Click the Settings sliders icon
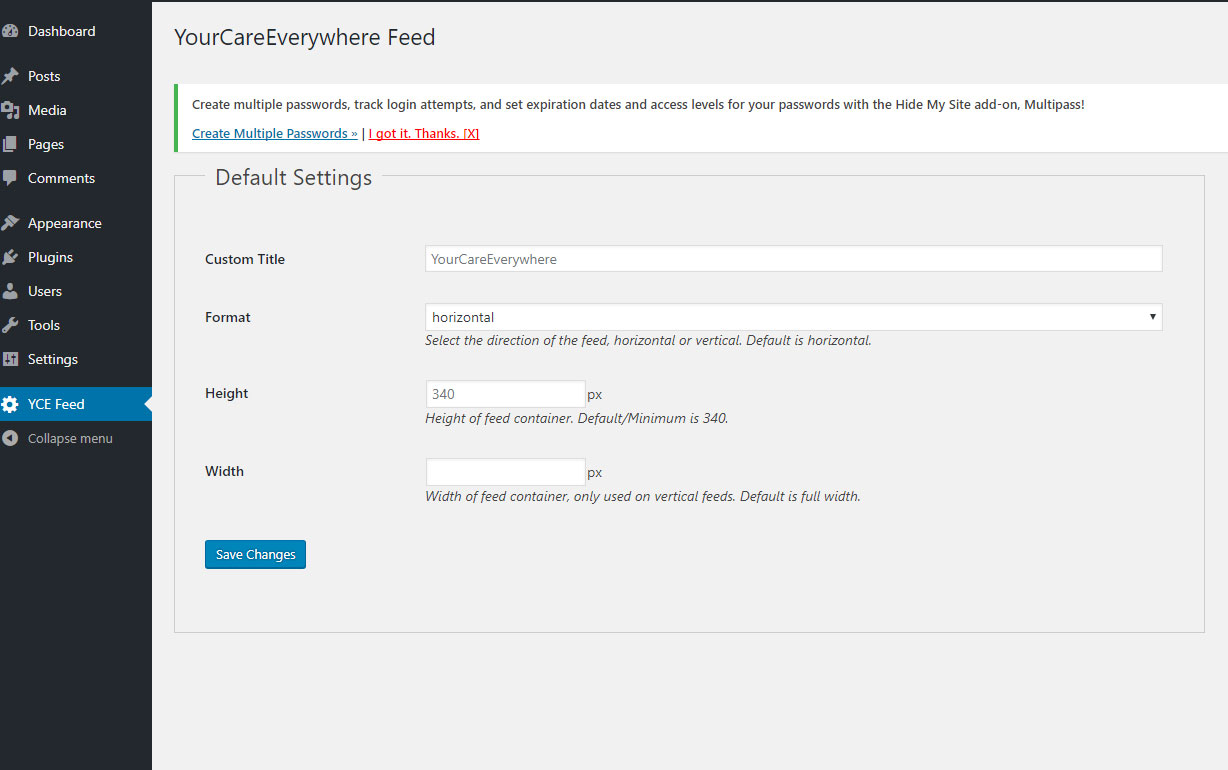This screenshot has width=1228, height=770. 10,359
